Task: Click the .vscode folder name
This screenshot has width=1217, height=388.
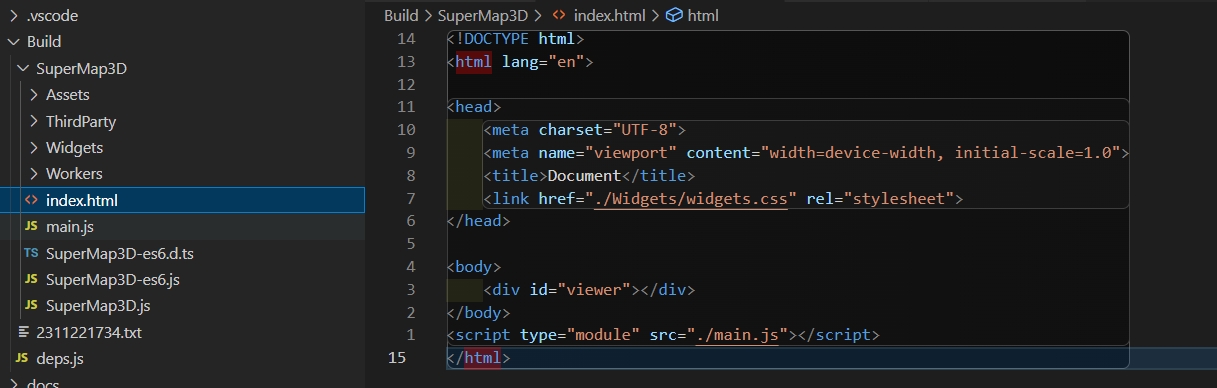Action: coord(52,15)
